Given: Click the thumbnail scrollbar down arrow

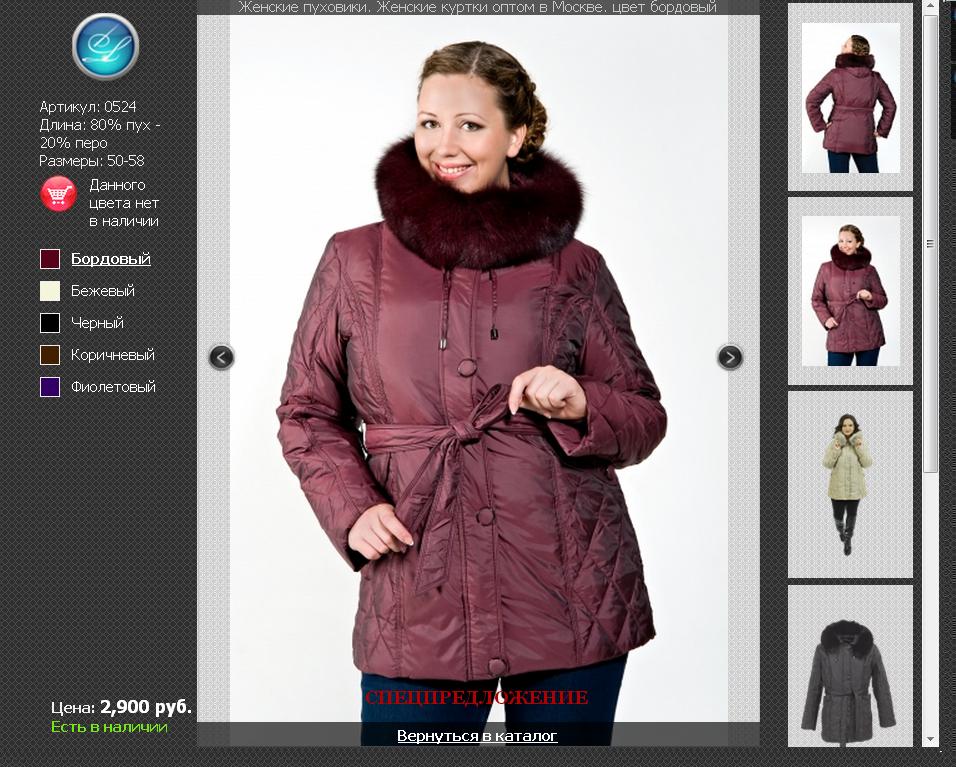Looking at the screenshot, I should click(931, 739).
